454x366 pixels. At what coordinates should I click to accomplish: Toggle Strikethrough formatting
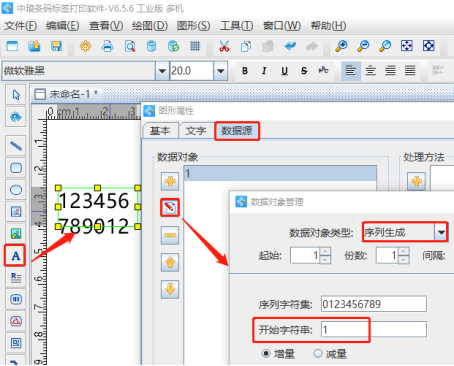(304, 71)
